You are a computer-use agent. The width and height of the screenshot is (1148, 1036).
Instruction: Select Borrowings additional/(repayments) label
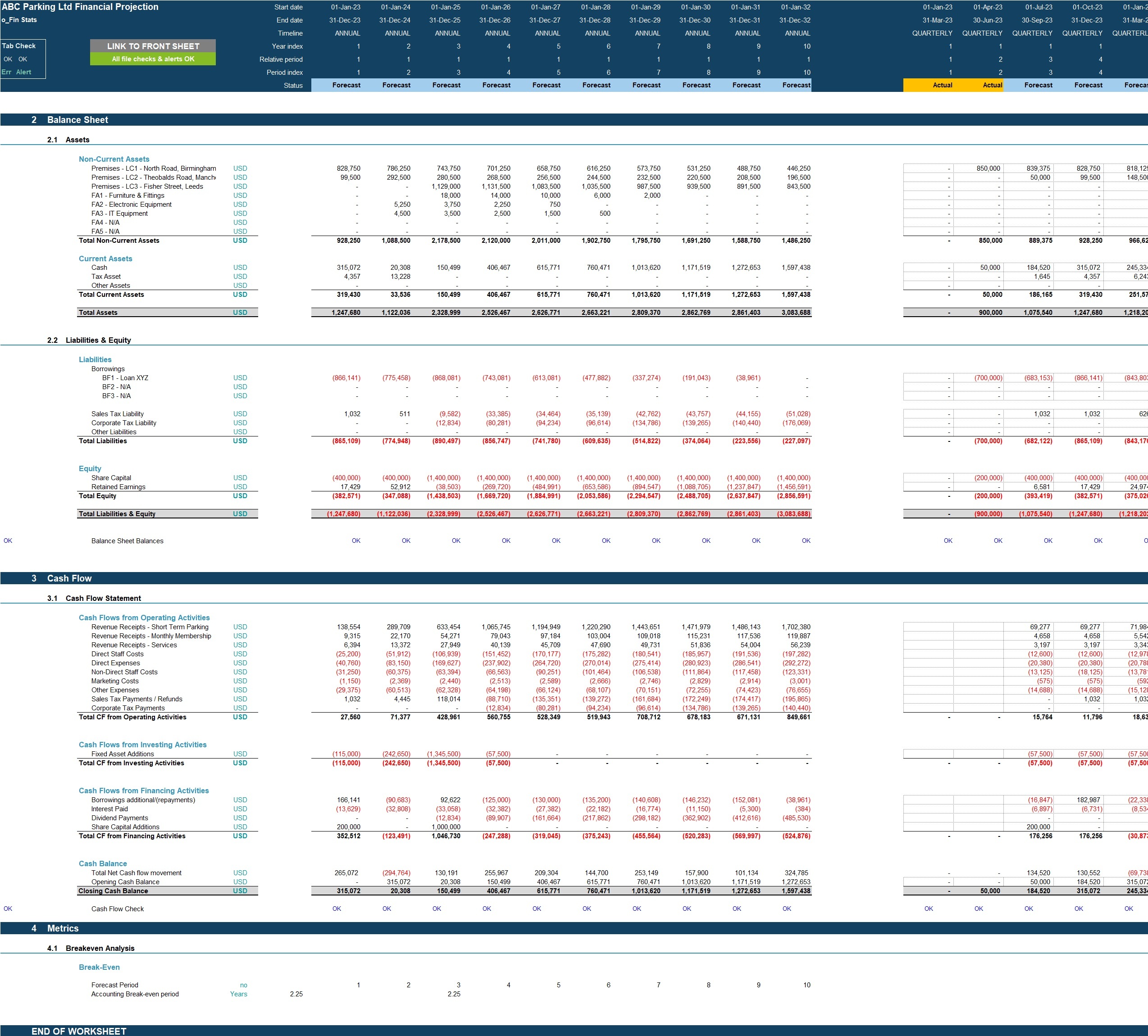143,800
